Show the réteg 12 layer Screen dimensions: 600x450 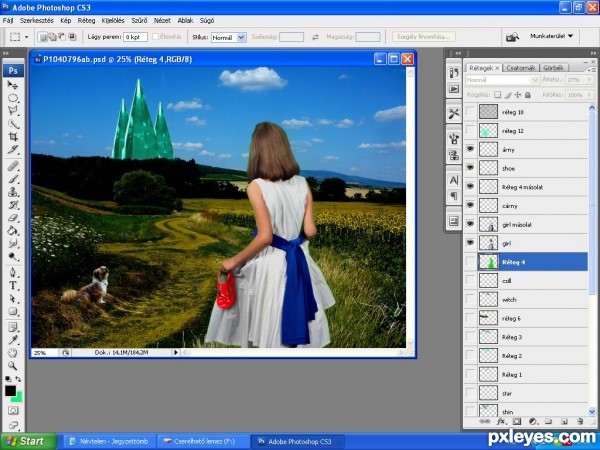(470, 130)
